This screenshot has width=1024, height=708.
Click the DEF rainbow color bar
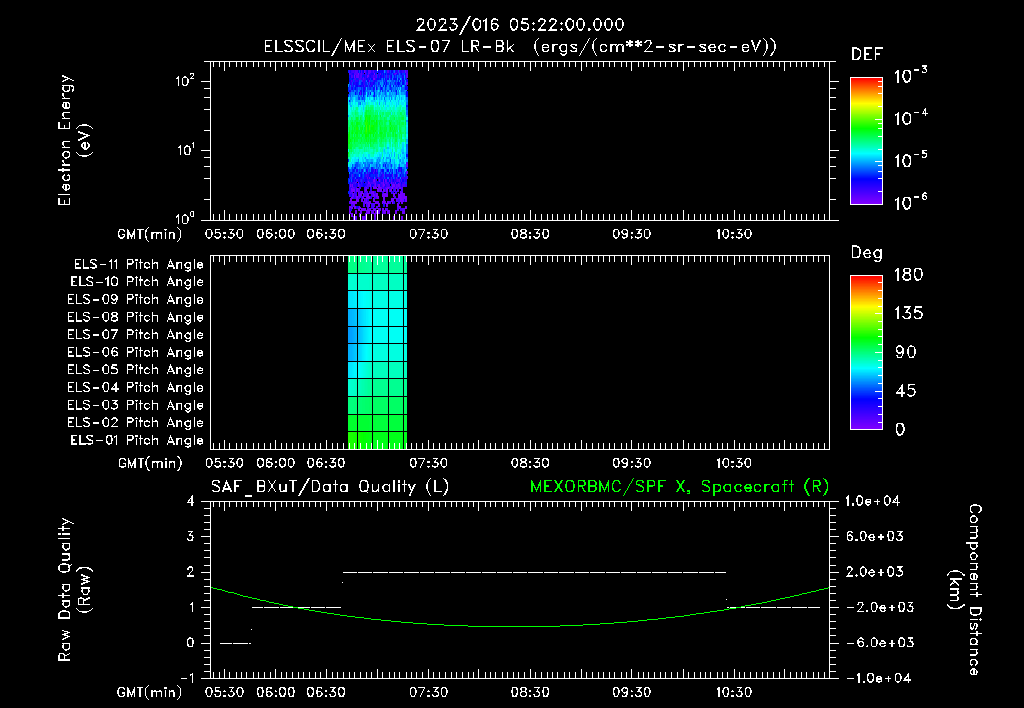pos(866,140)
